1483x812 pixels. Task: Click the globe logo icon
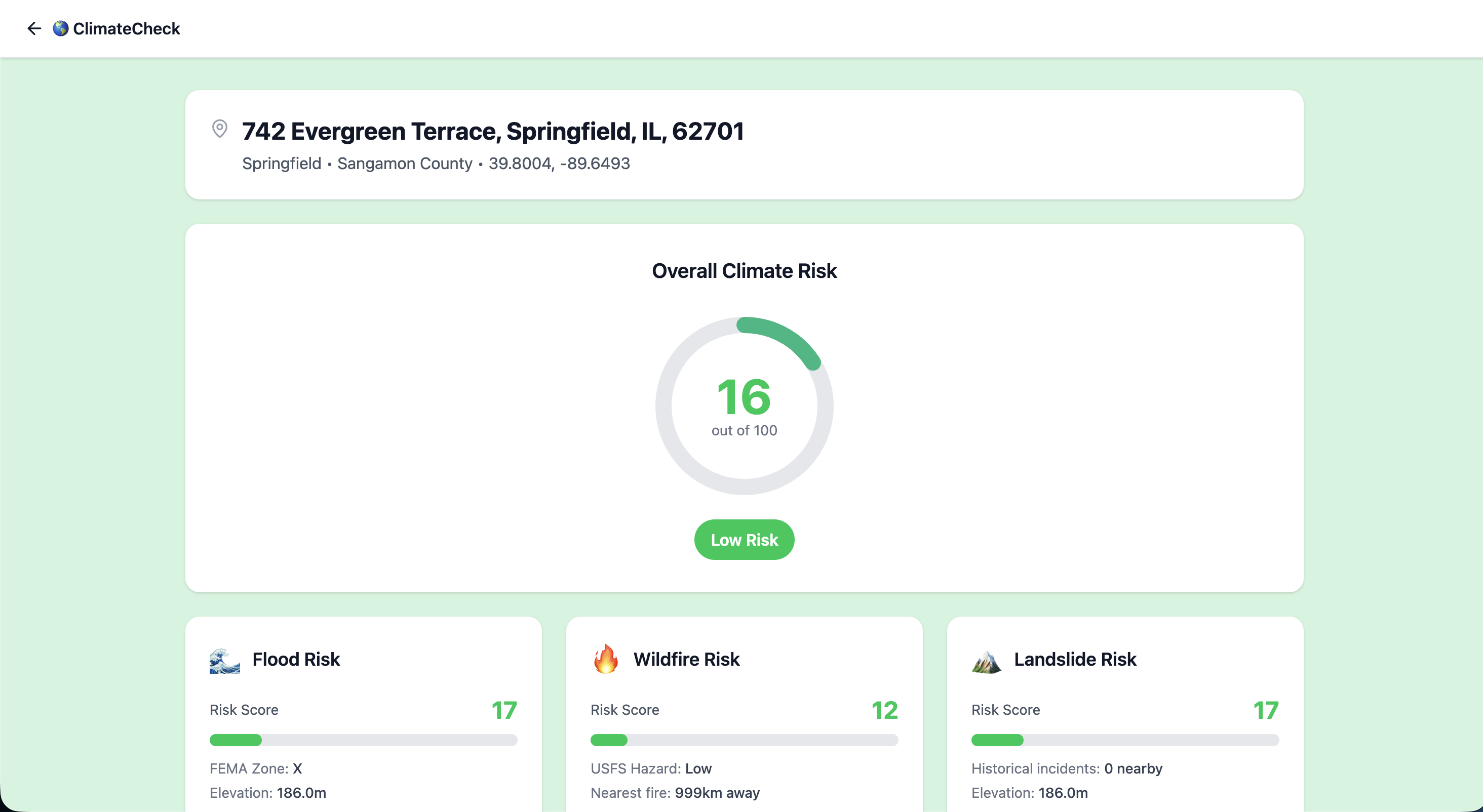(x=60, y=28)
